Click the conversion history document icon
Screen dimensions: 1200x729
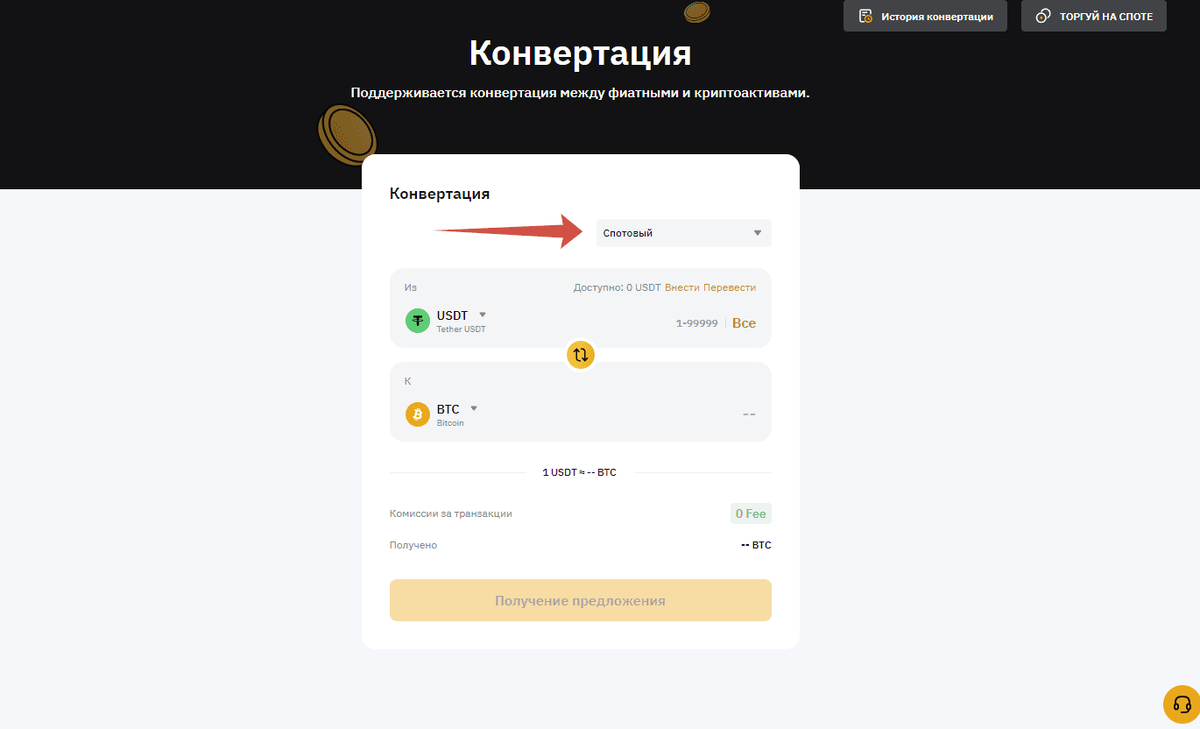pos(866,17)
